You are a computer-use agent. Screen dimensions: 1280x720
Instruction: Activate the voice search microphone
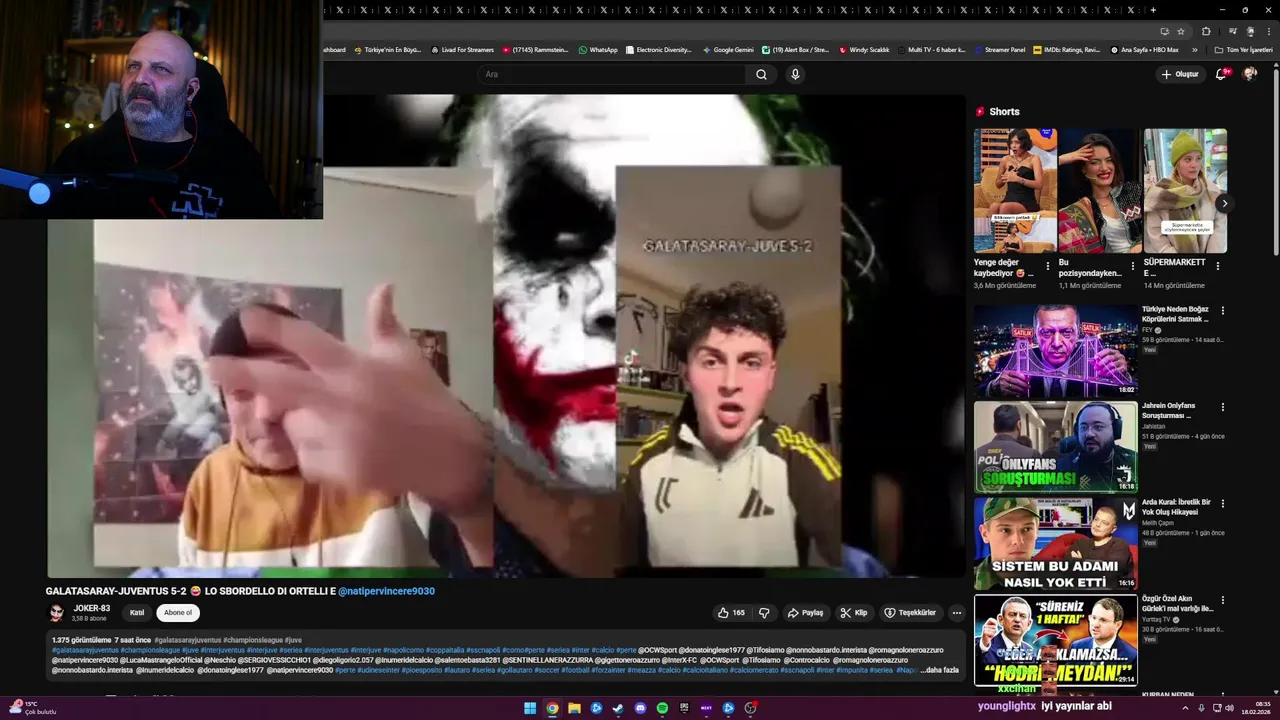(795, 74)
